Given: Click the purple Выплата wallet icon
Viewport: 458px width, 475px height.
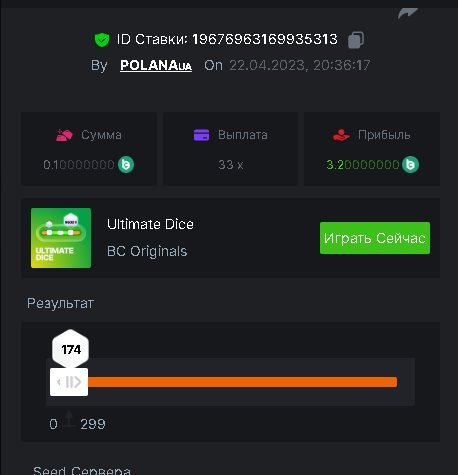Looking at the screenshot, I should coord(201,135).
